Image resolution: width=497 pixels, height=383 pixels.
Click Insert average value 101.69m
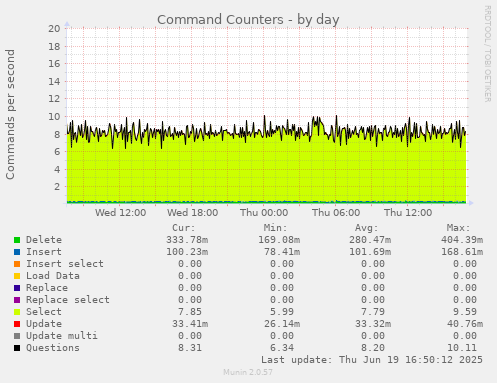coord(370,252)
